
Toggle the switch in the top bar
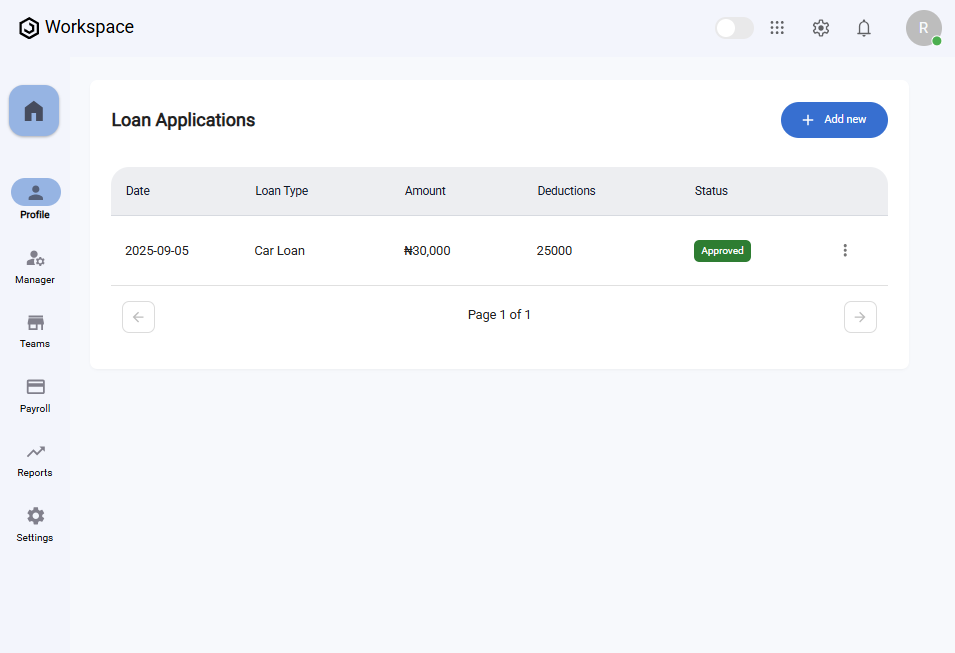pyautogui.click(x=734, y=28)
